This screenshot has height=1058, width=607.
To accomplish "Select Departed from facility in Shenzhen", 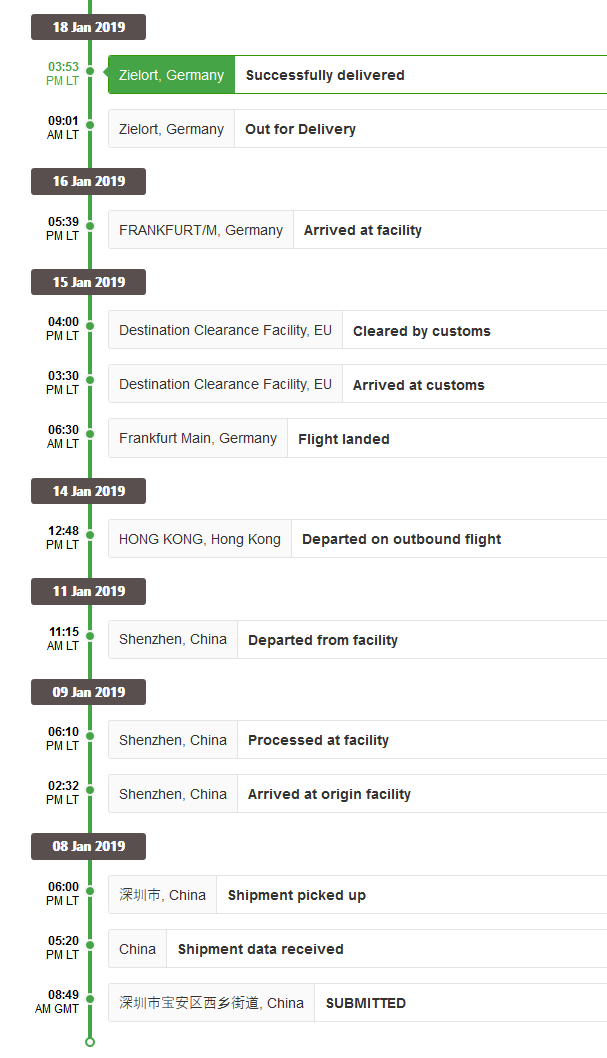I will pyautogui.click(x=357, y=639).
